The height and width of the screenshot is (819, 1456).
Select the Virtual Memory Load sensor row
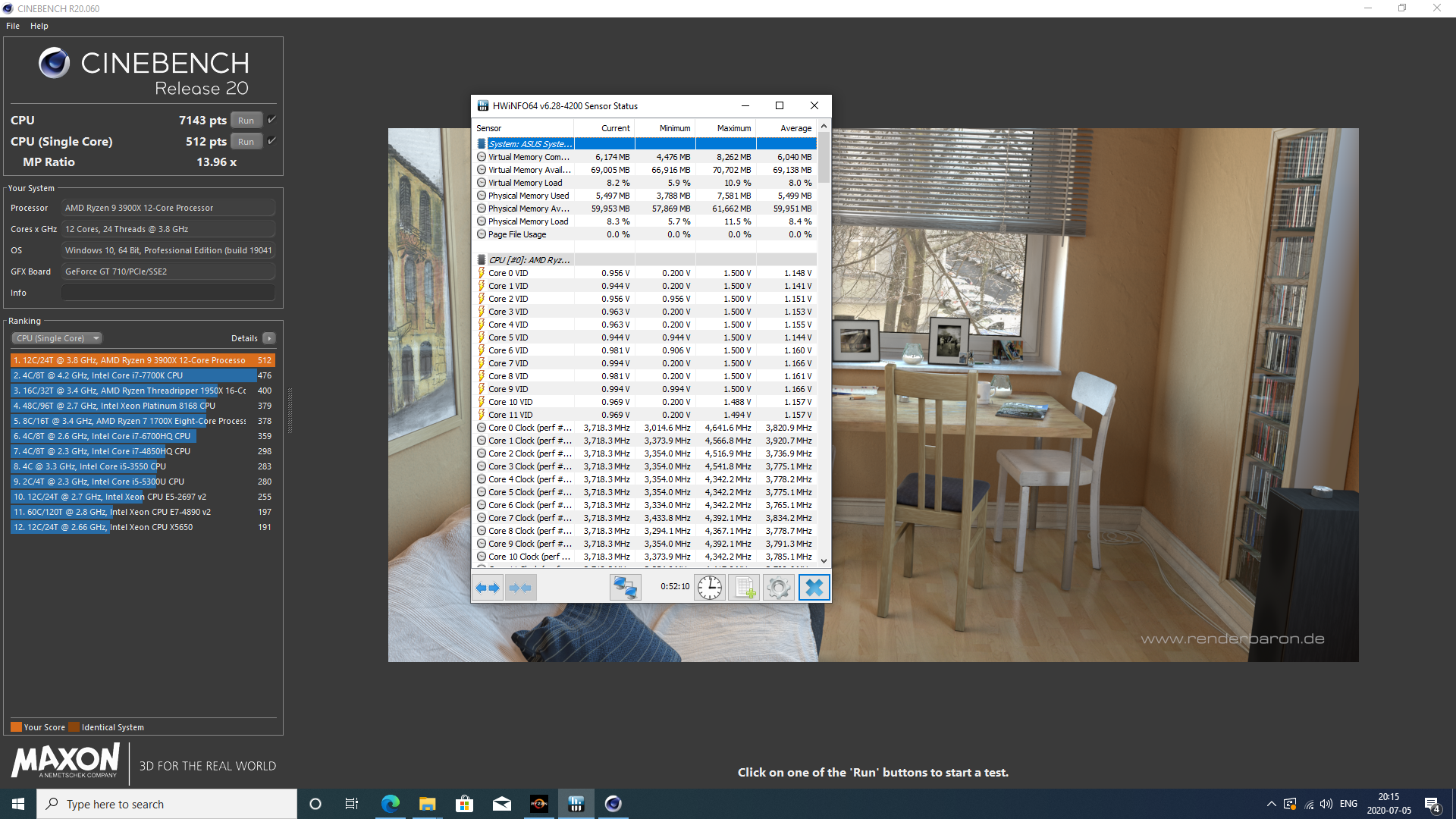pos(645,183)
